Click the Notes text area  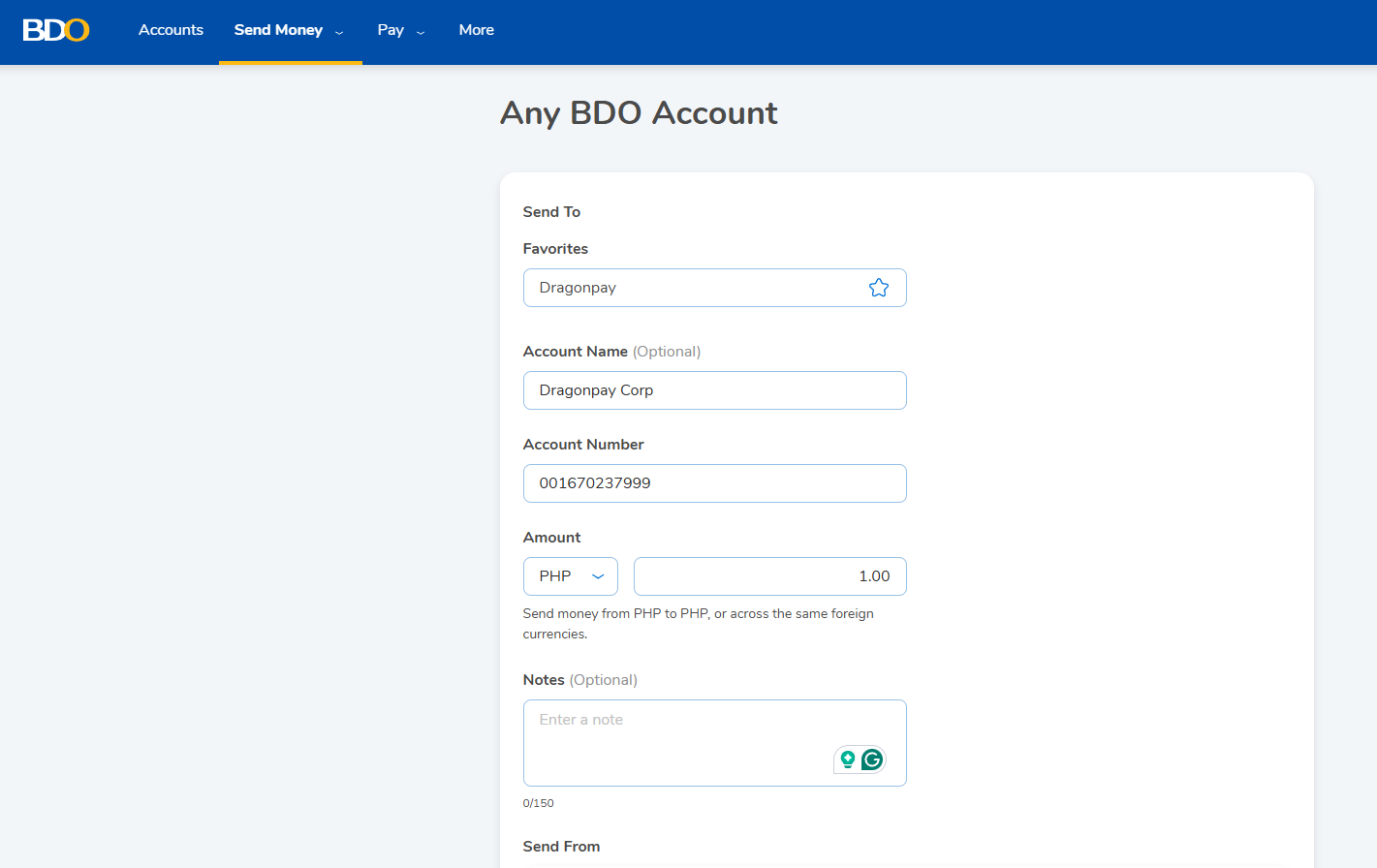click(x=715, y=743)
